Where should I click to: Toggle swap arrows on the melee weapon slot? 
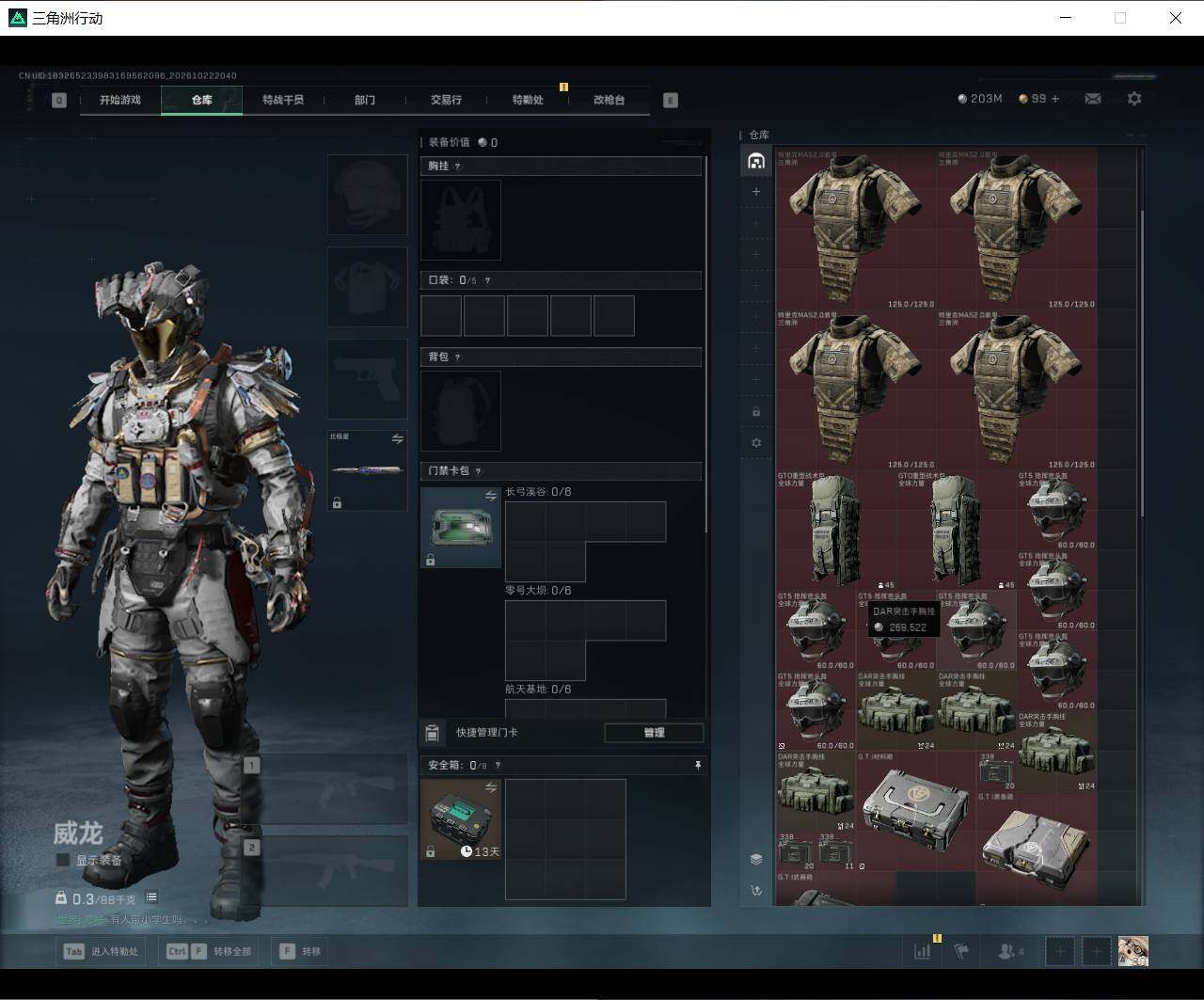(x=397, y=439)
